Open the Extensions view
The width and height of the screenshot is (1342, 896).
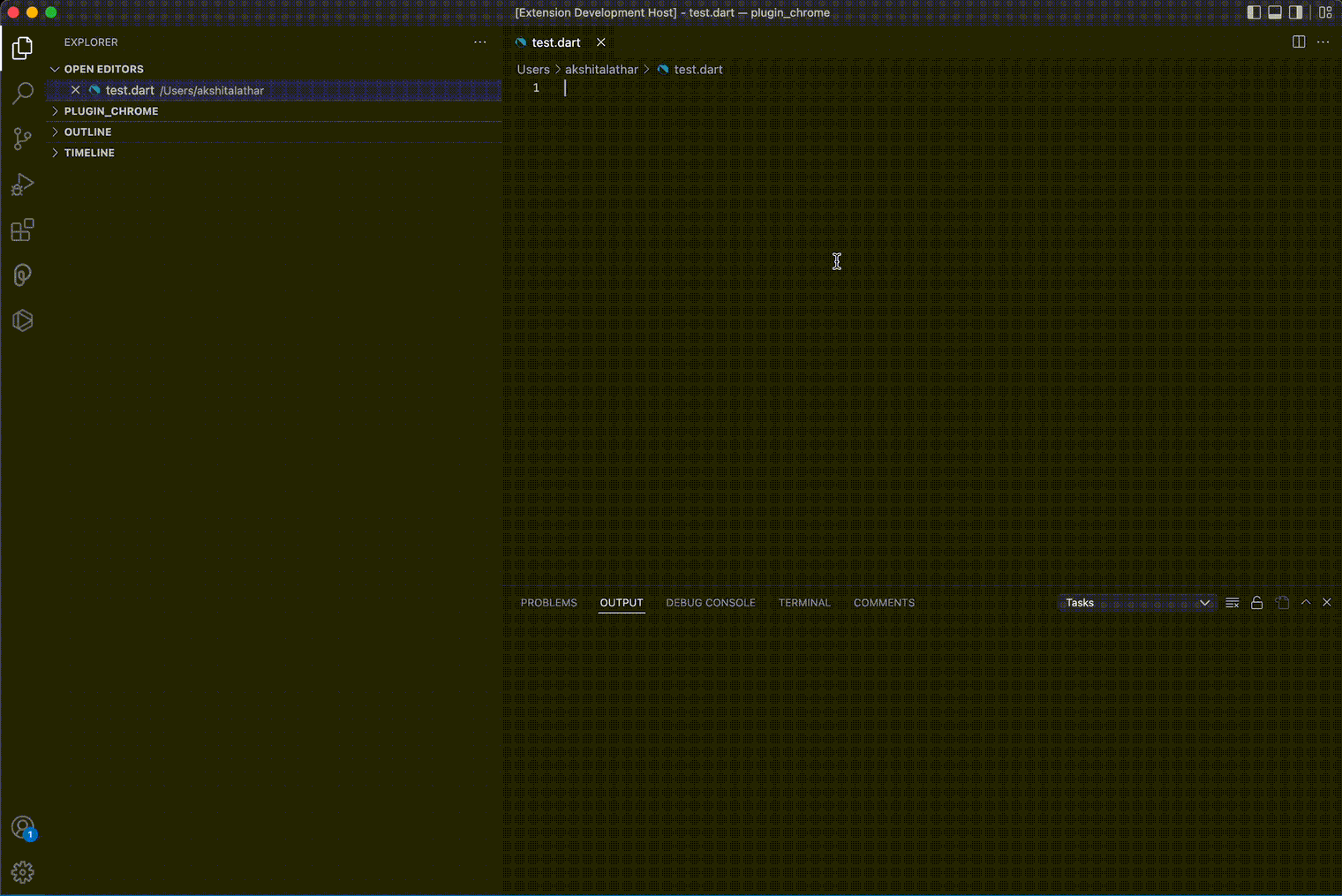pyautogui.click(x=22, y=230)
